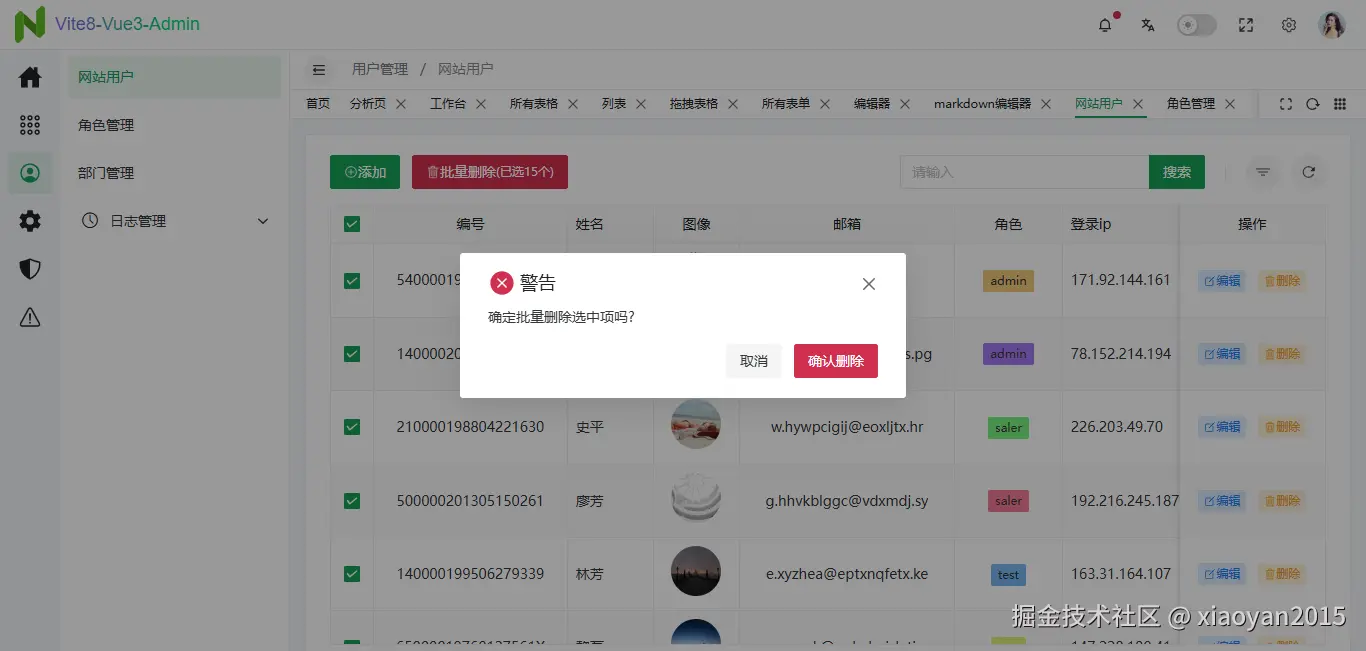Screen dimensions: 1366x651
Task: Close the 分析页 tab
Action: 401,104
